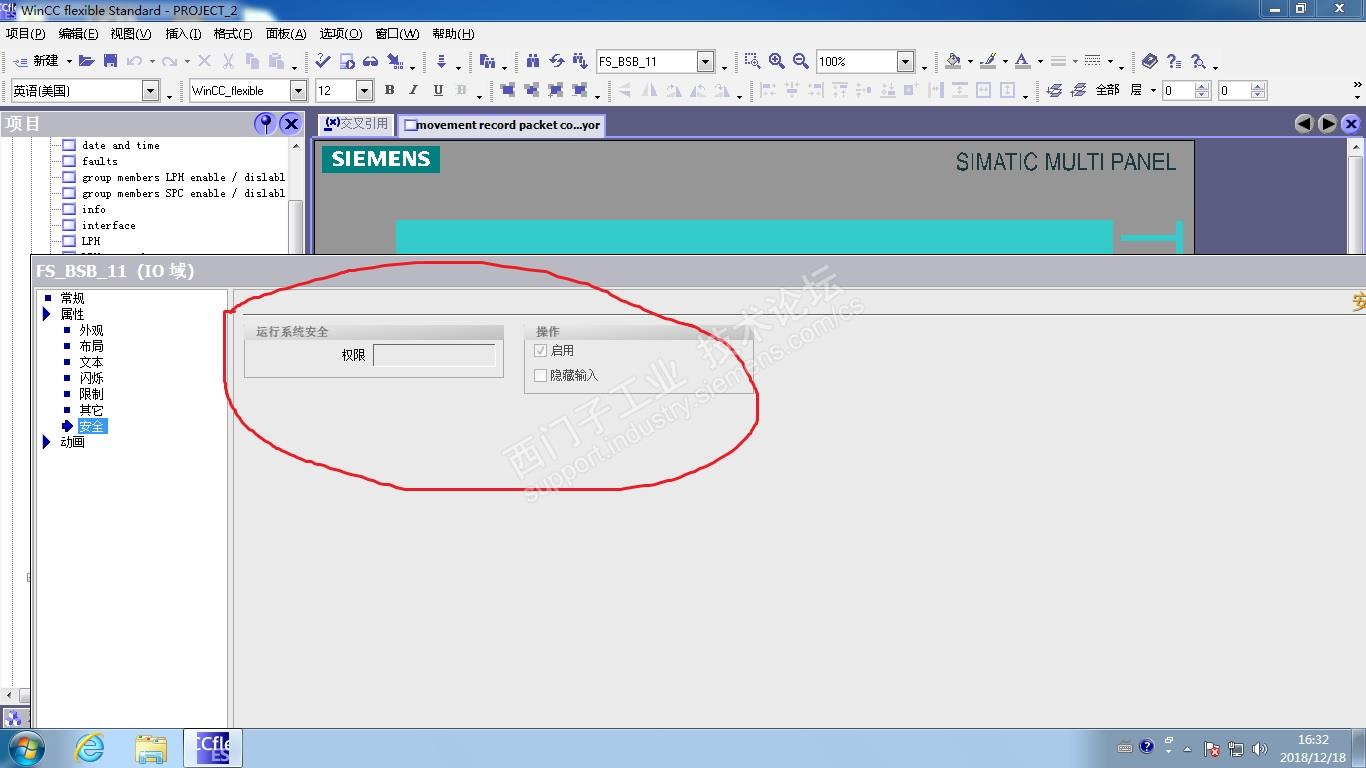Click the 新建 new button
1366x768 pixels.
[37, 61]
